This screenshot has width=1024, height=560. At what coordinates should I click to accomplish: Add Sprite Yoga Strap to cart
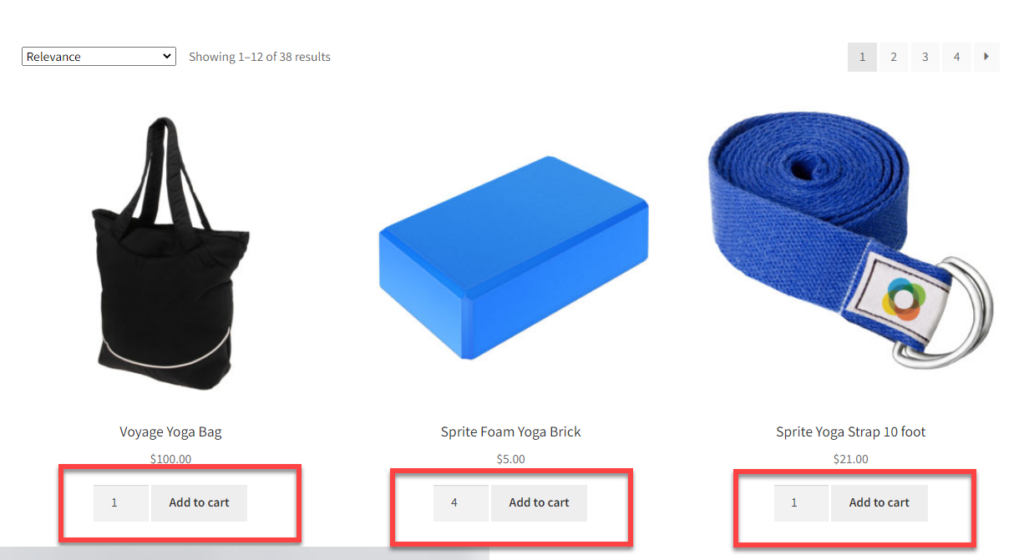(879, 503)
